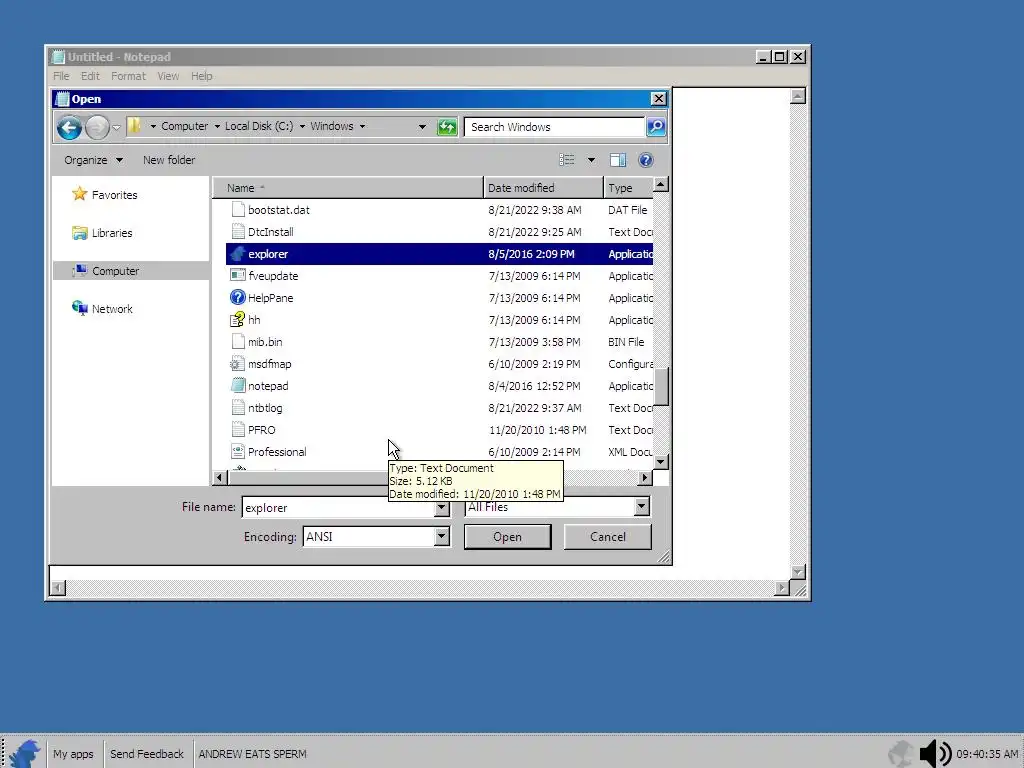This screenshot has height=768, width=1024.
Task: Sort by Date modified column header
Action: [x=544, y=188]
